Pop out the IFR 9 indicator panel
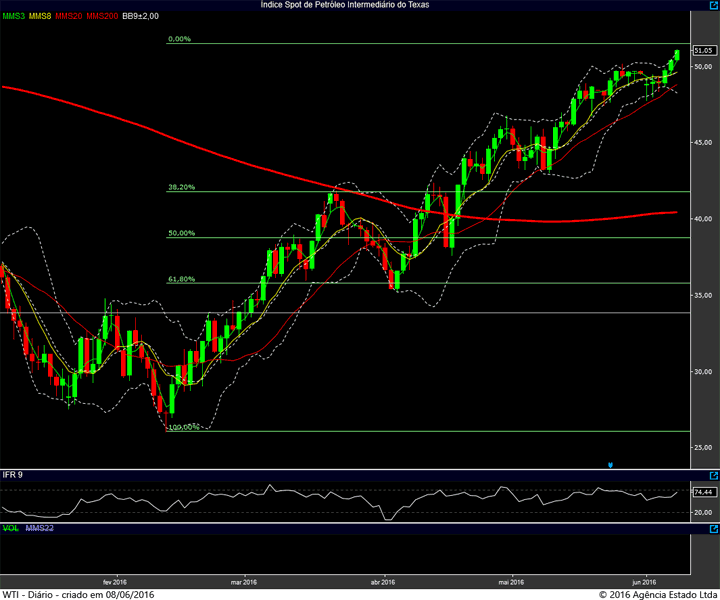 pyautogui.click(x=714, y=476)
